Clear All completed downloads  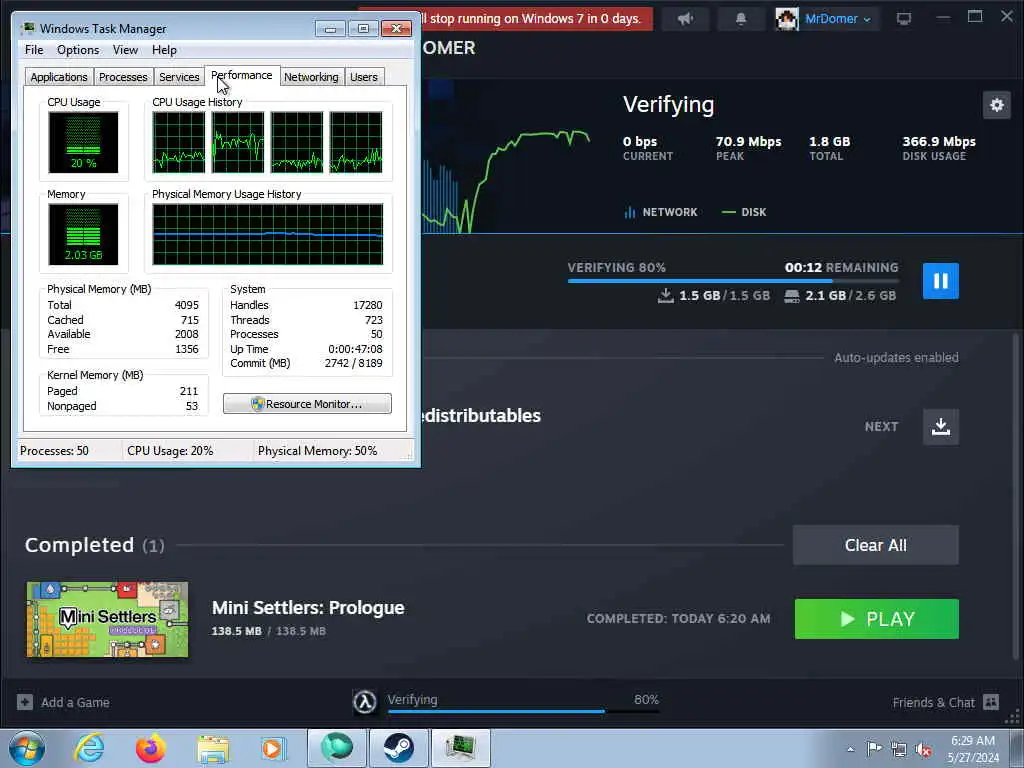876,545
